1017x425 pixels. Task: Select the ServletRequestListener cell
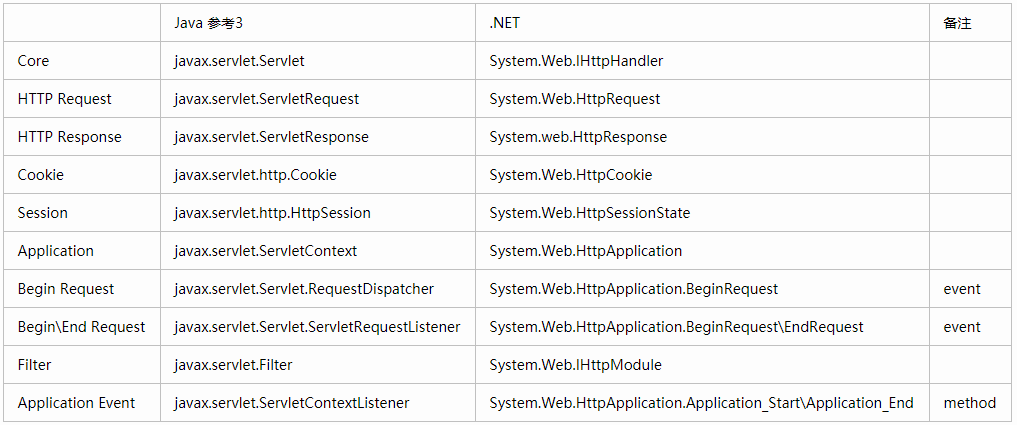click(318, 326)
